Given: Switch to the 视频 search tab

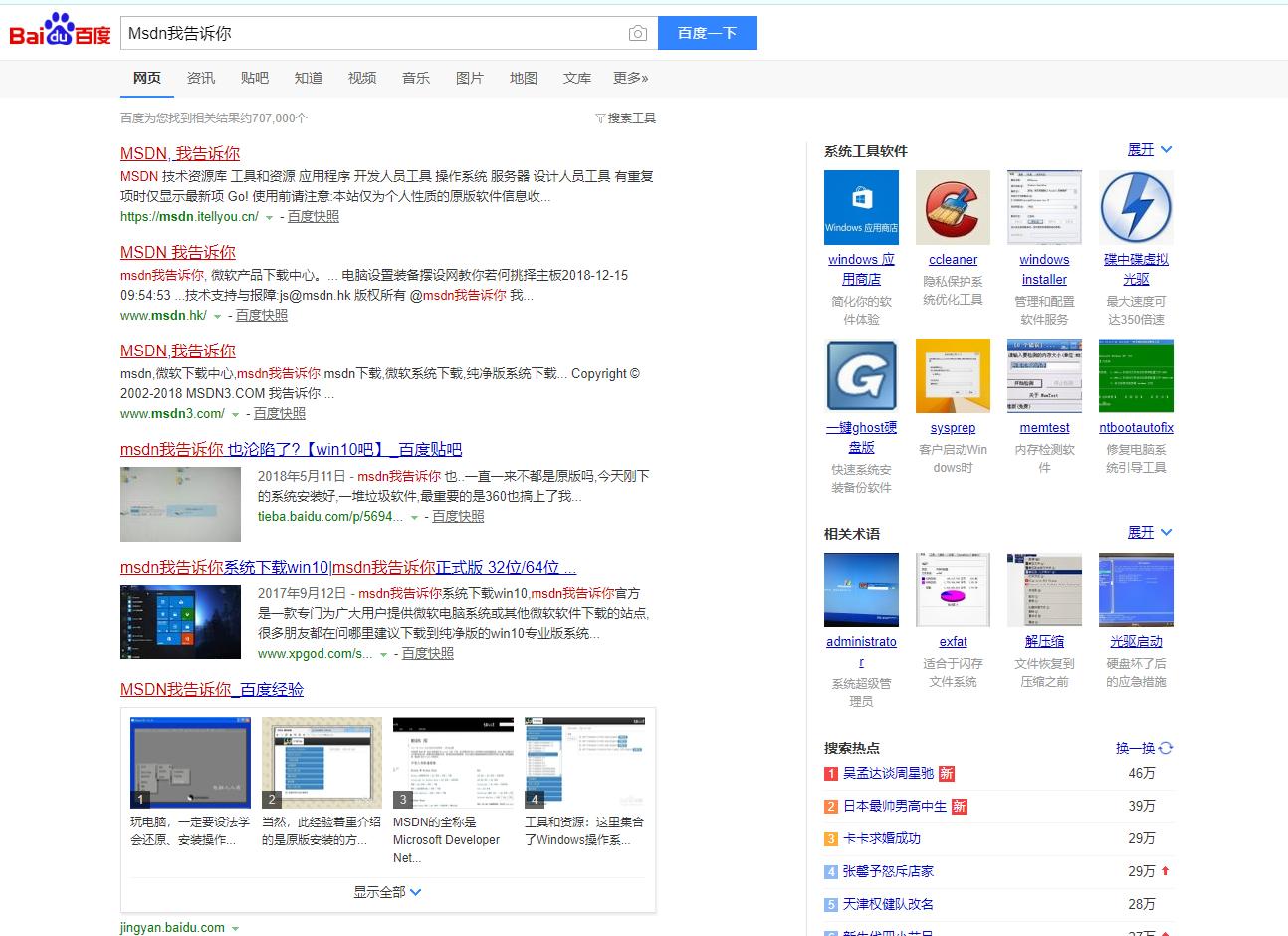Looking at the screenshot, I should coord(362,78).
